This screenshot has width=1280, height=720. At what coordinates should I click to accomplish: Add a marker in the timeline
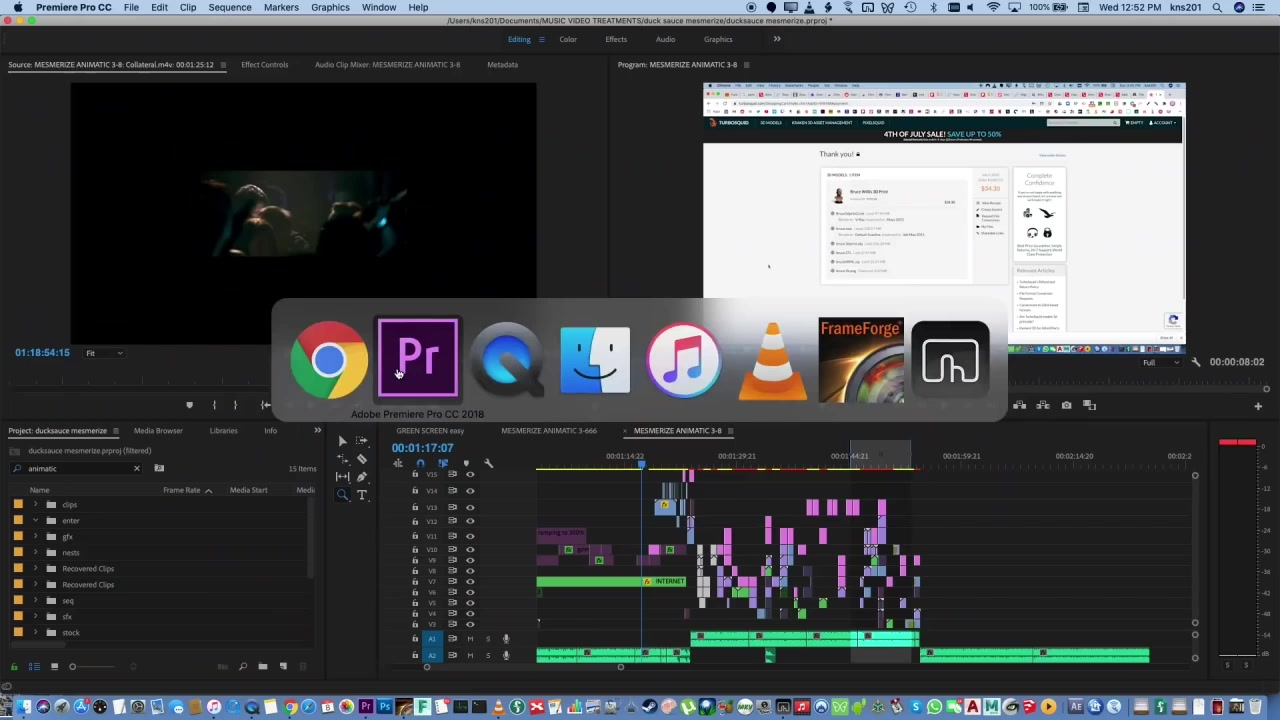pos(466,463)
